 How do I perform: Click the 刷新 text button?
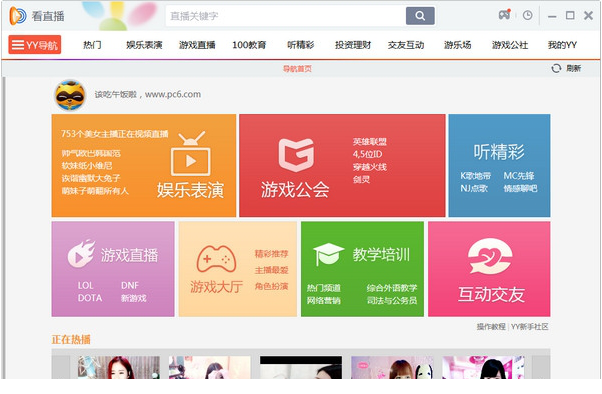point(573,68)
